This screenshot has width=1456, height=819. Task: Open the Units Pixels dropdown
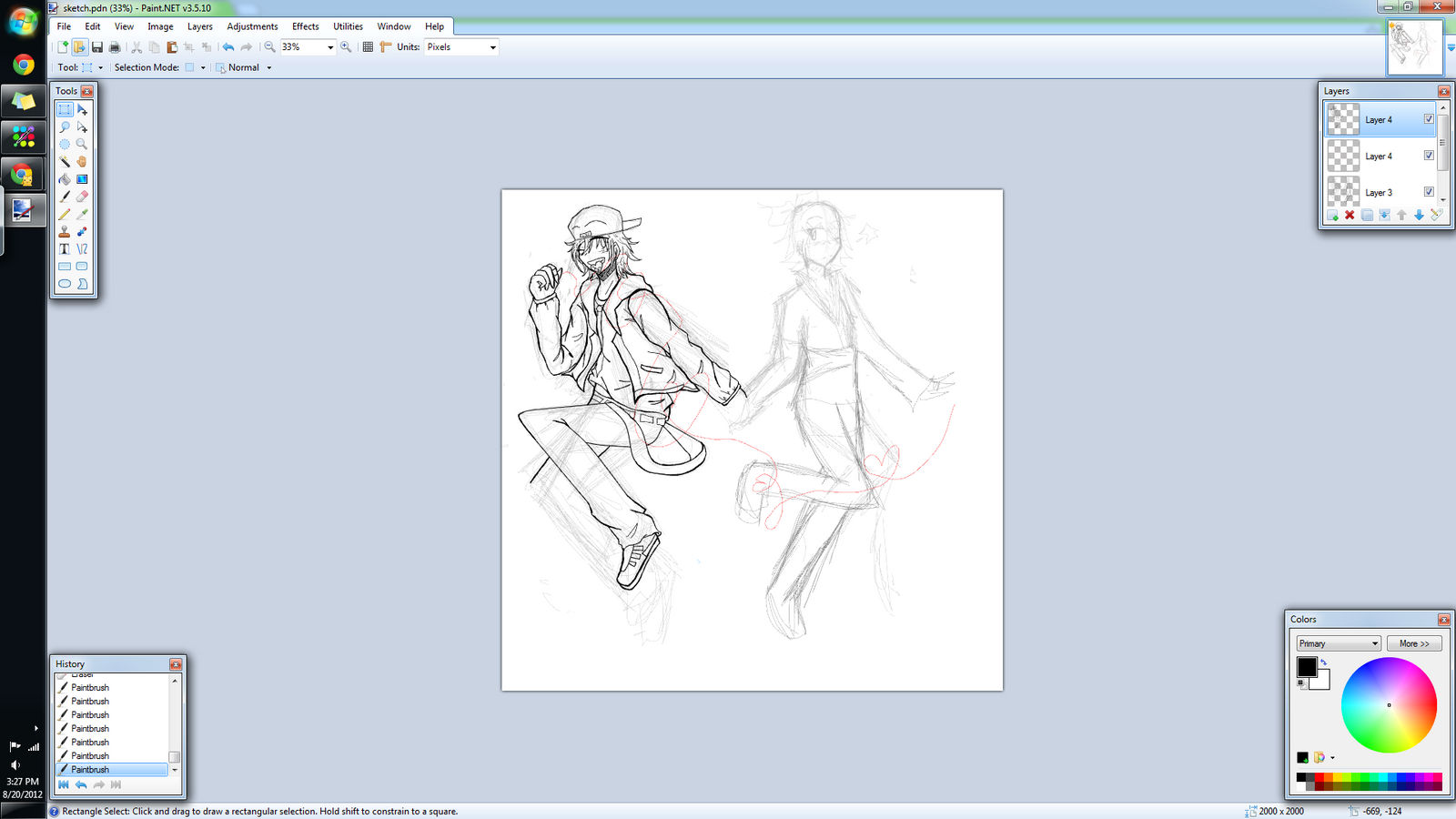coord(493,47)
